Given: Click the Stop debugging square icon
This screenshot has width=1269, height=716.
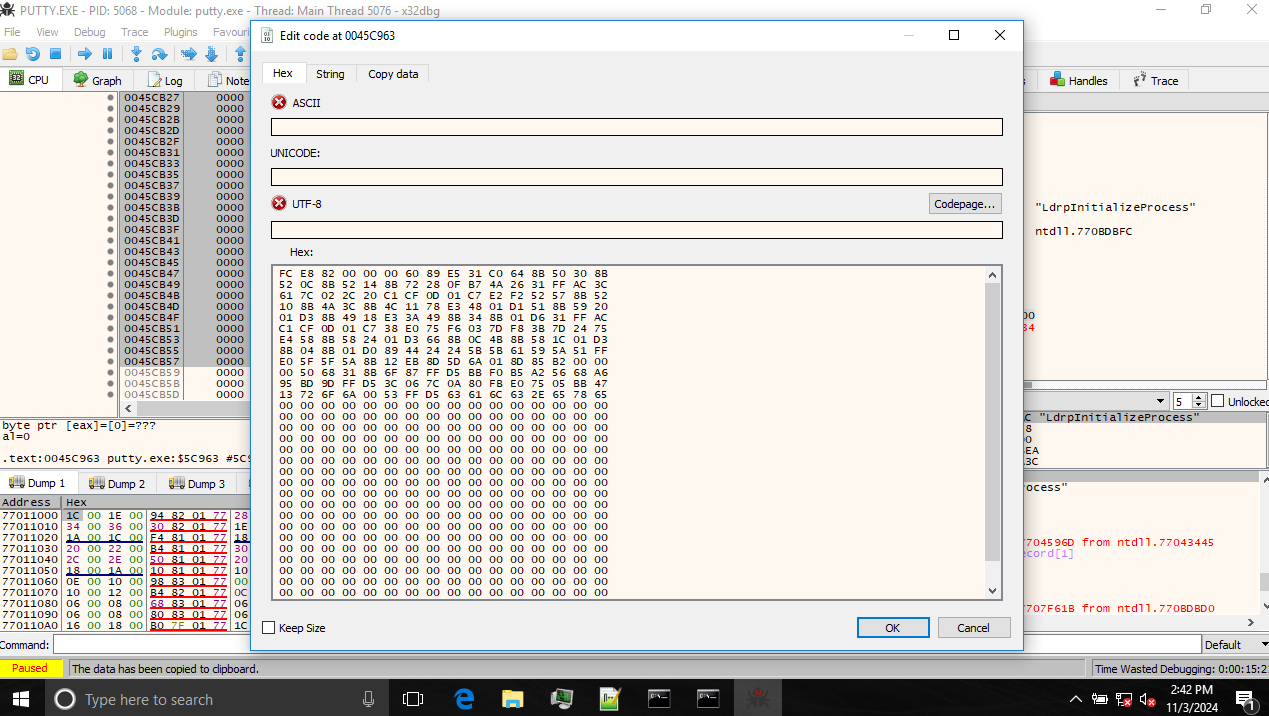Looking at the screenshot, I should click(x=56, y=54).
